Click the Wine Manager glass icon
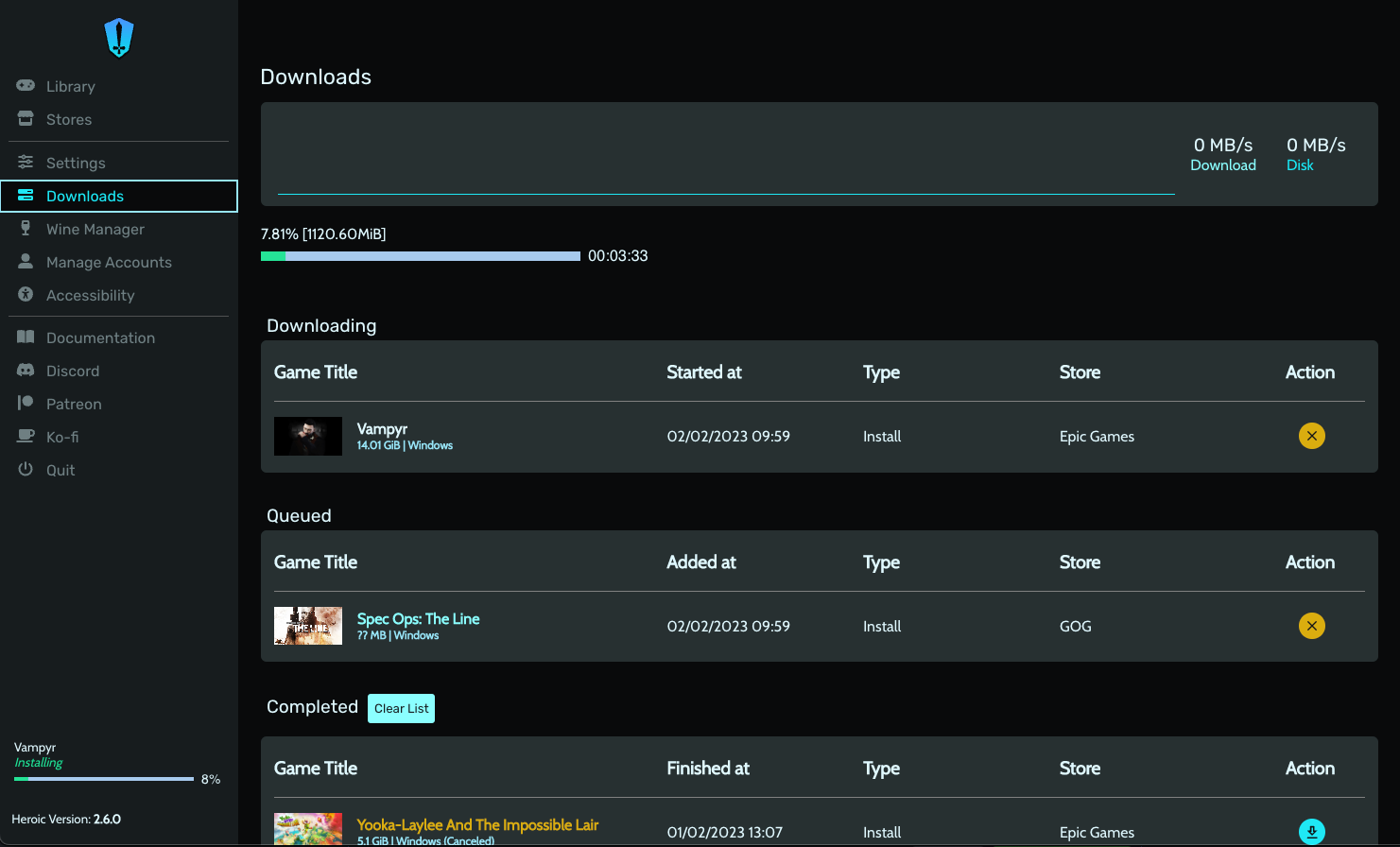1400x847 pixels. click(26, 228)
